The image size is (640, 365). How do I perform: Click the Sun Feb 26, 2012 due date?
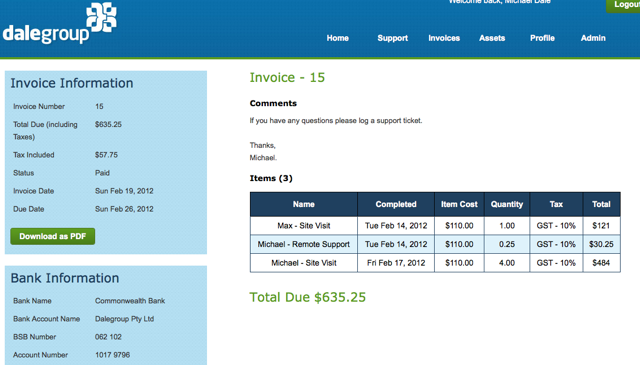coord(124,209)
